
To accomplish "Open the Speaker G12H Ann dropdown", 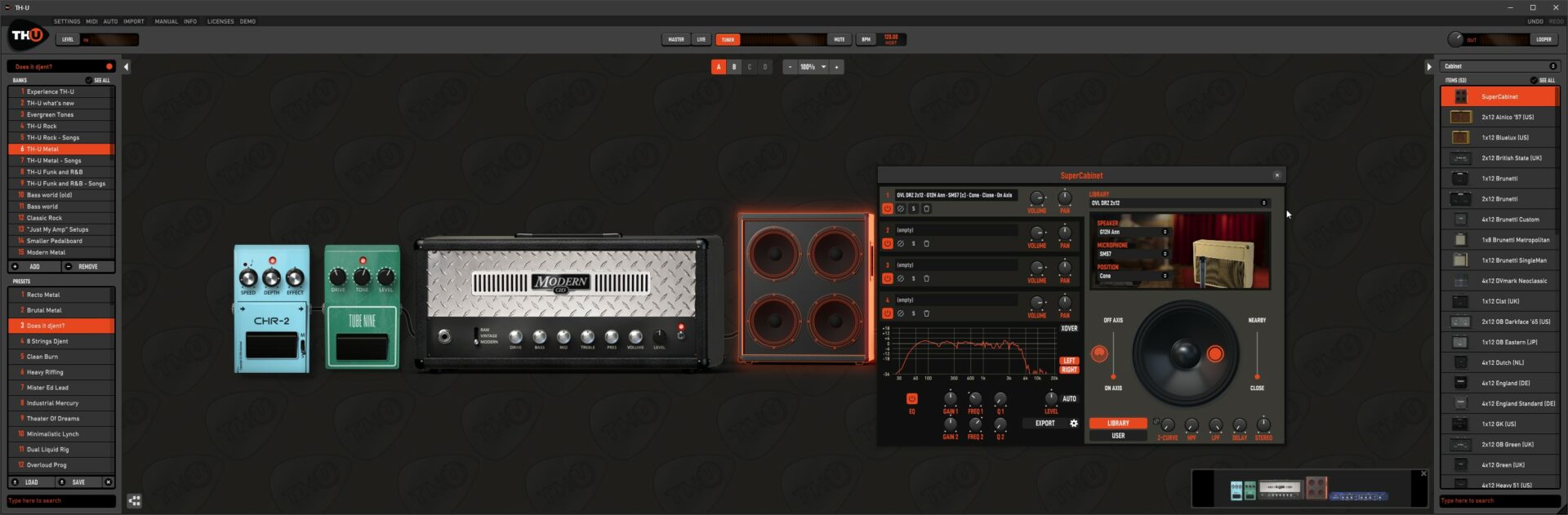I will 1132,233.
